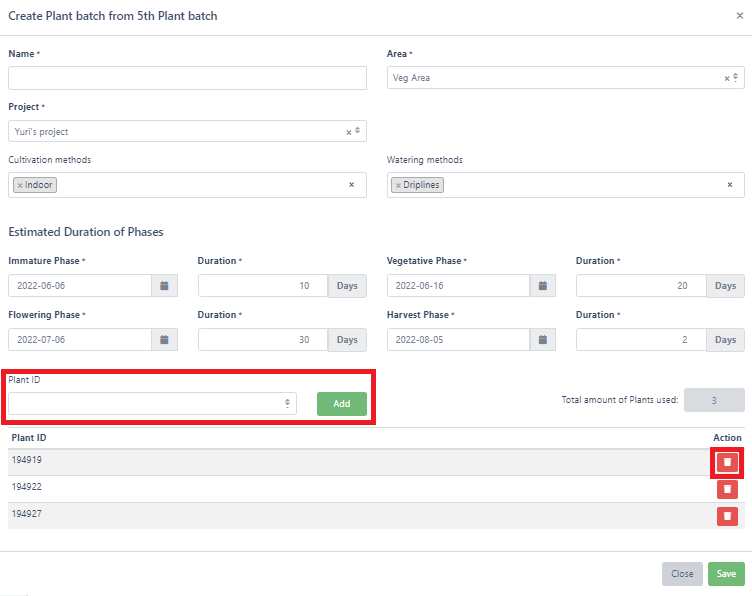Open the Harvest Phase date picker icon
The width and height of the screenshot is (752, 596).
pyautogui.click(x=542, y=340)
